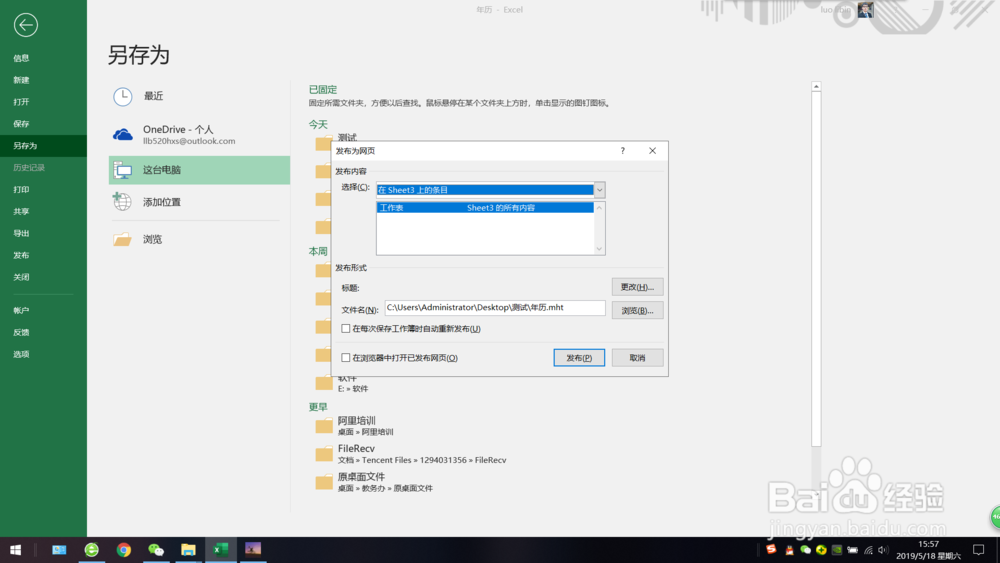The image size is (1000, 563).
Task: Click the WeChat tray icon
Action: click(x=805, y=550)
